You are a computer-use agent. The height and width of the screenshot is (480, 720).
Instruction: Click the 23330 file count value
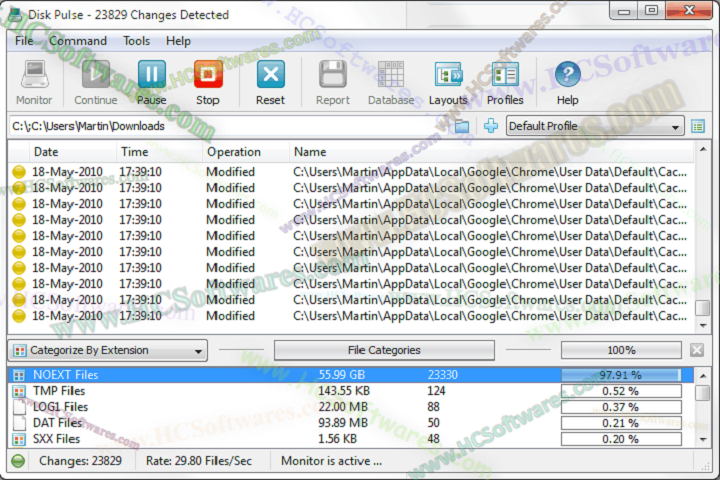tap(443, 375)
